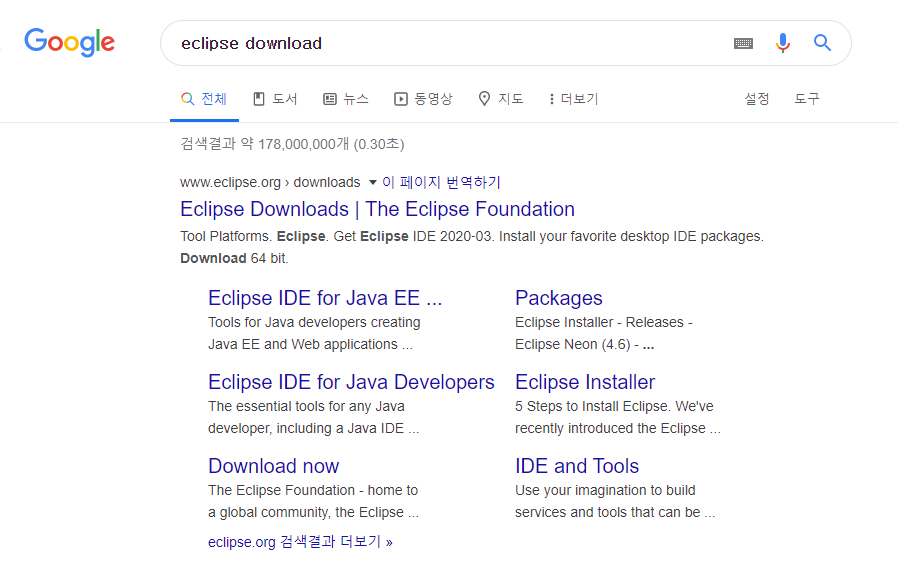This screenshot has height=570, width=898.
Task: Open the on-screen keyboard icon in search box
Action: pyautogui.click(x=743, y=43)
